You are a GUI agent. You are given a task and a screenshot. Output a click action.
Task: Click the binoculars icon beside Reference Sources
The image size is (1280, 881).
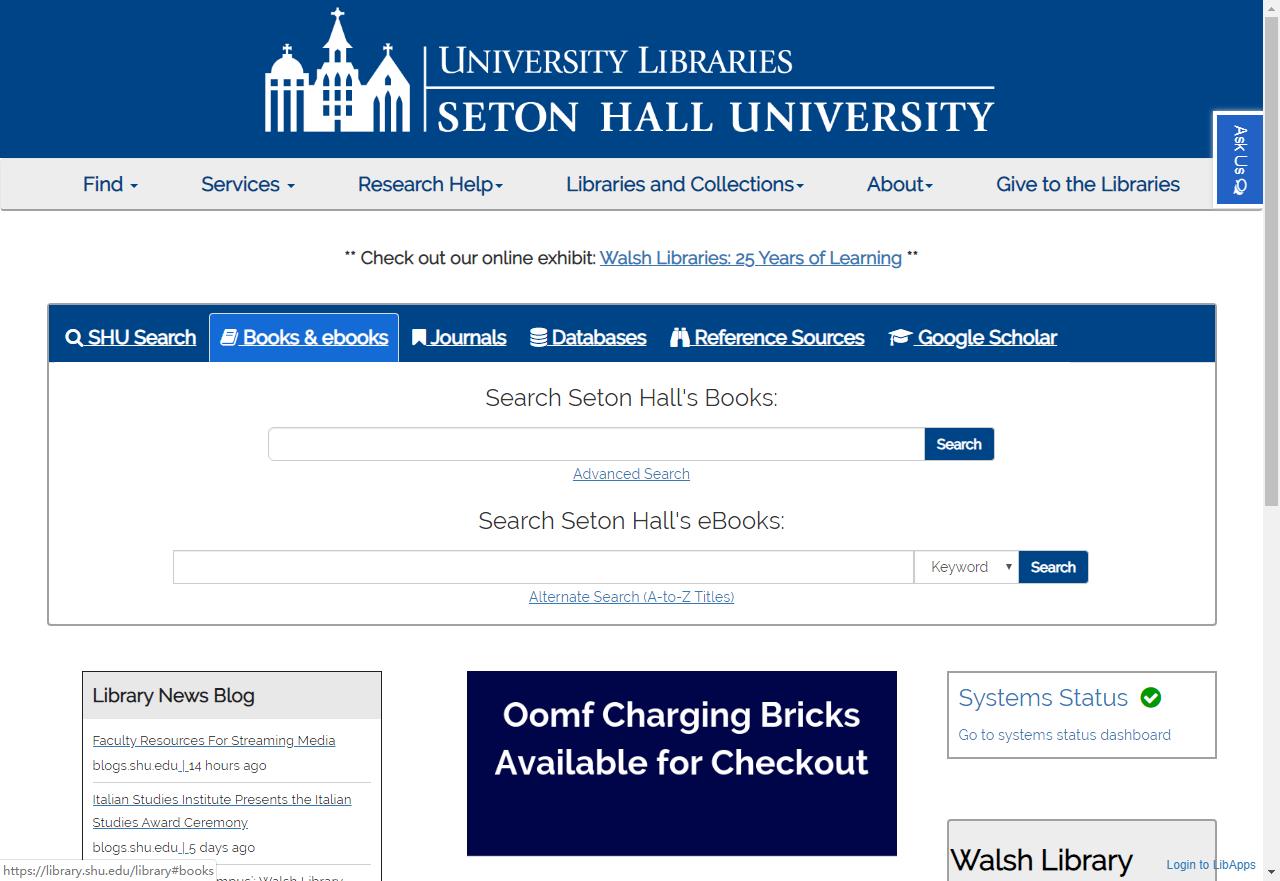tap(680, 338)
